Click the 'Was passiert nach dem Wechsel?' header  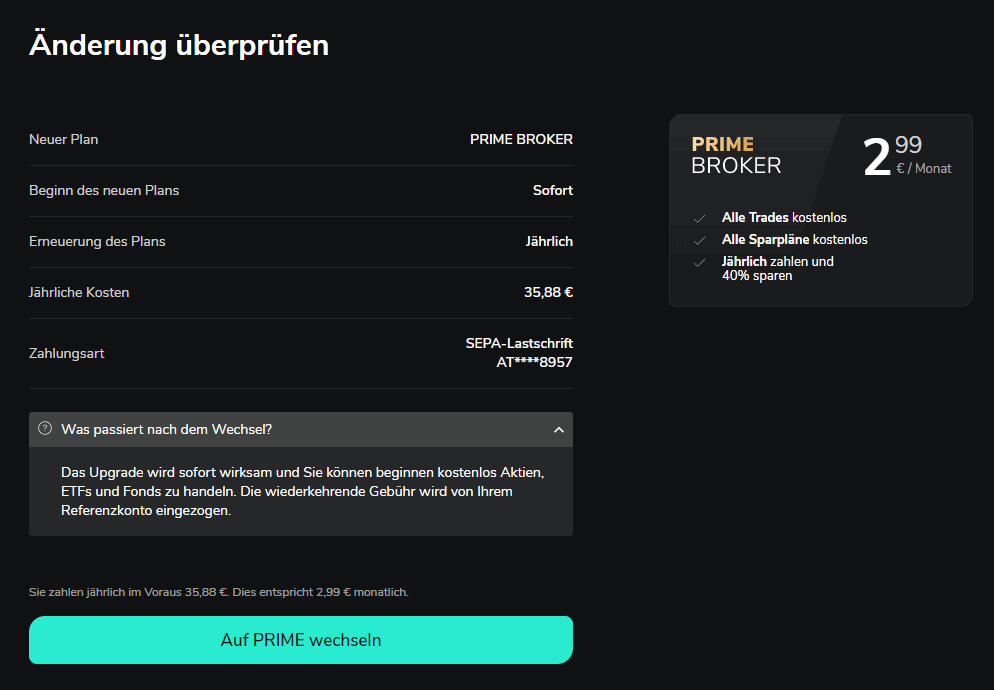(x=301, y=429)
